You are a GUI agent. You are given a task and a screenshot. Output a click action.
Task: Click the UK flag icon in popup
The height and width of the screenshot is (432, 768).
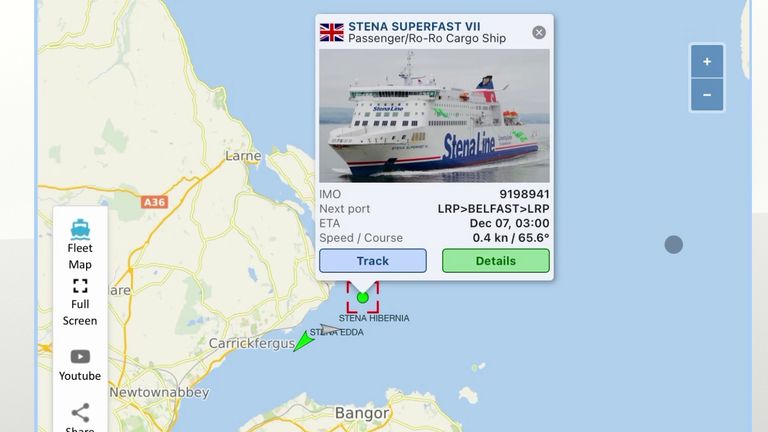pyautogui.click(x=332, y=32)
